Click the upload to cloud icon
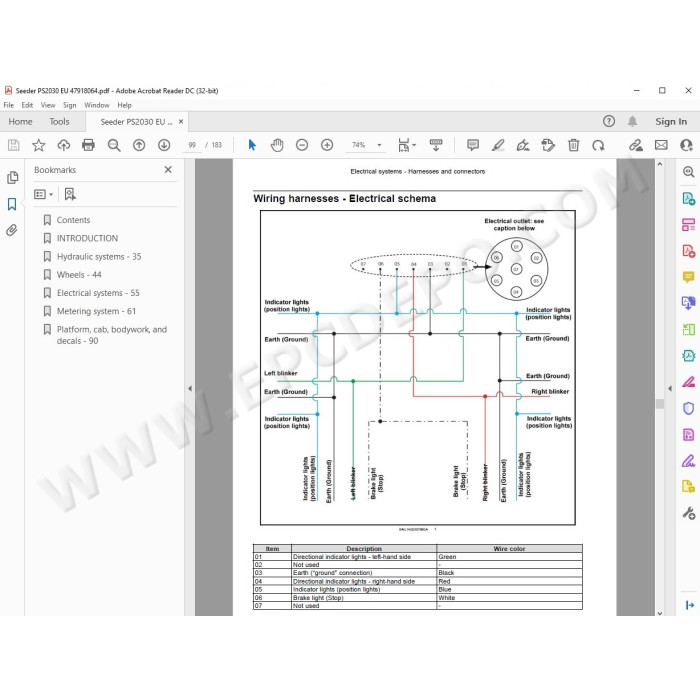The height and width of the screenshot is (700, 700). 64,145
